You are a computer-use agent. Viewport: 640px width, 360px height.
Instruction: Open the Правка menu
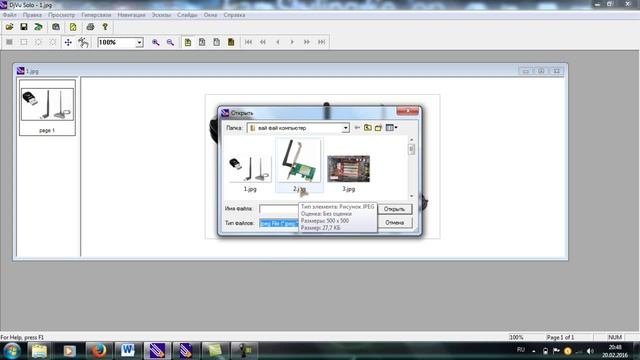click(32, 15)
